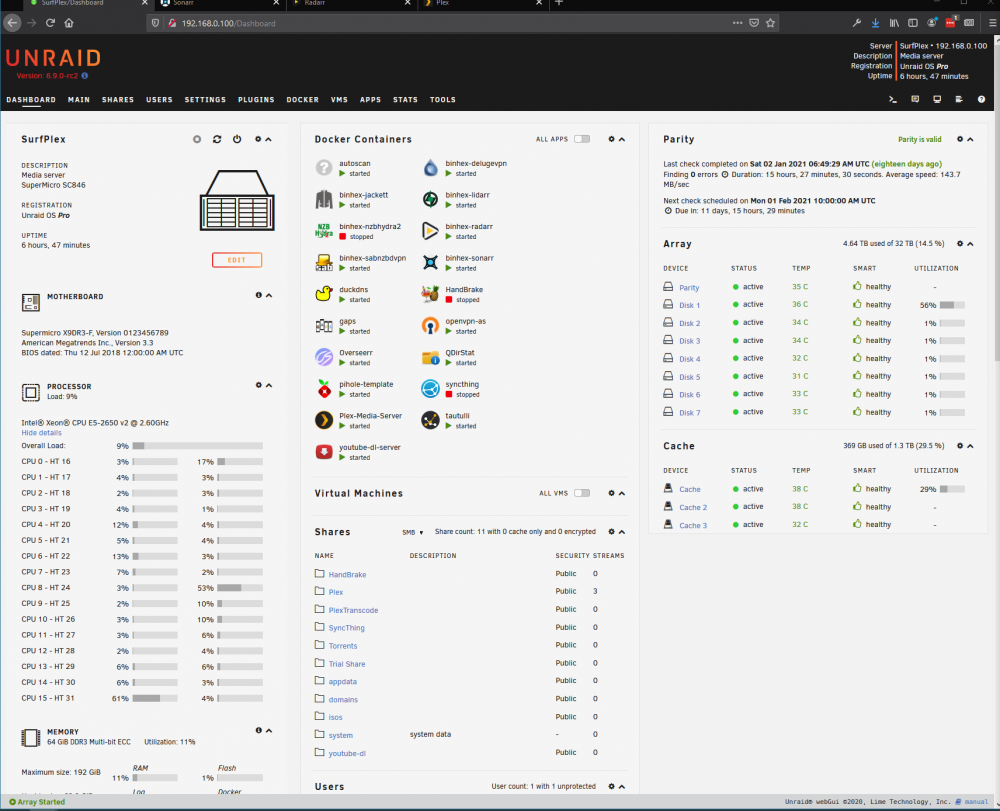
Task: Collapse the Shares section chevron
Action: (622, 532)
